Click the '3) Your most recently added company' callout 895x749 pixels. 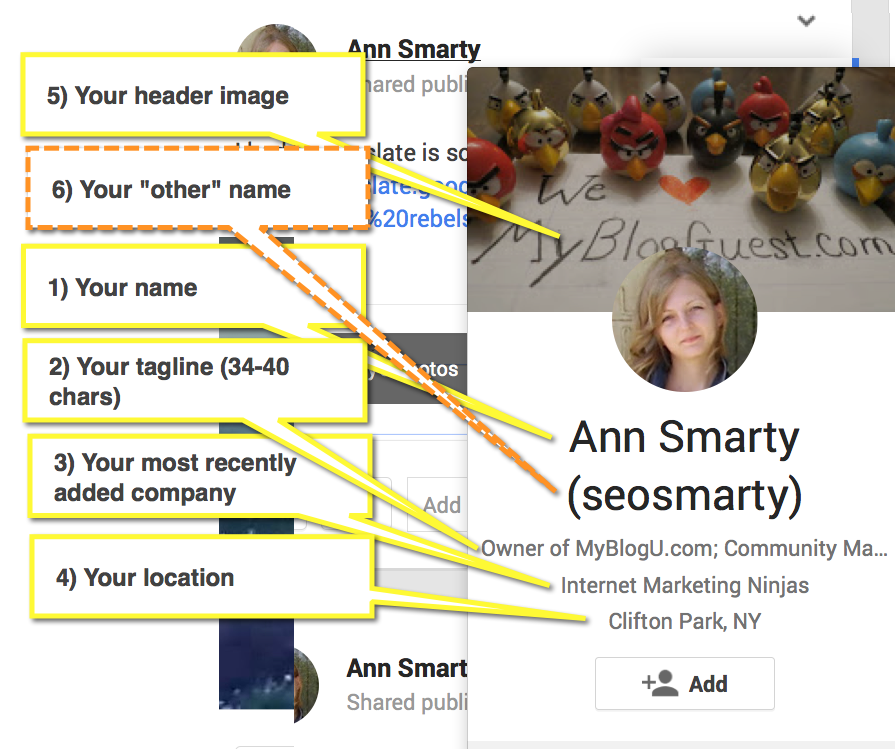[x=198, y=478]
